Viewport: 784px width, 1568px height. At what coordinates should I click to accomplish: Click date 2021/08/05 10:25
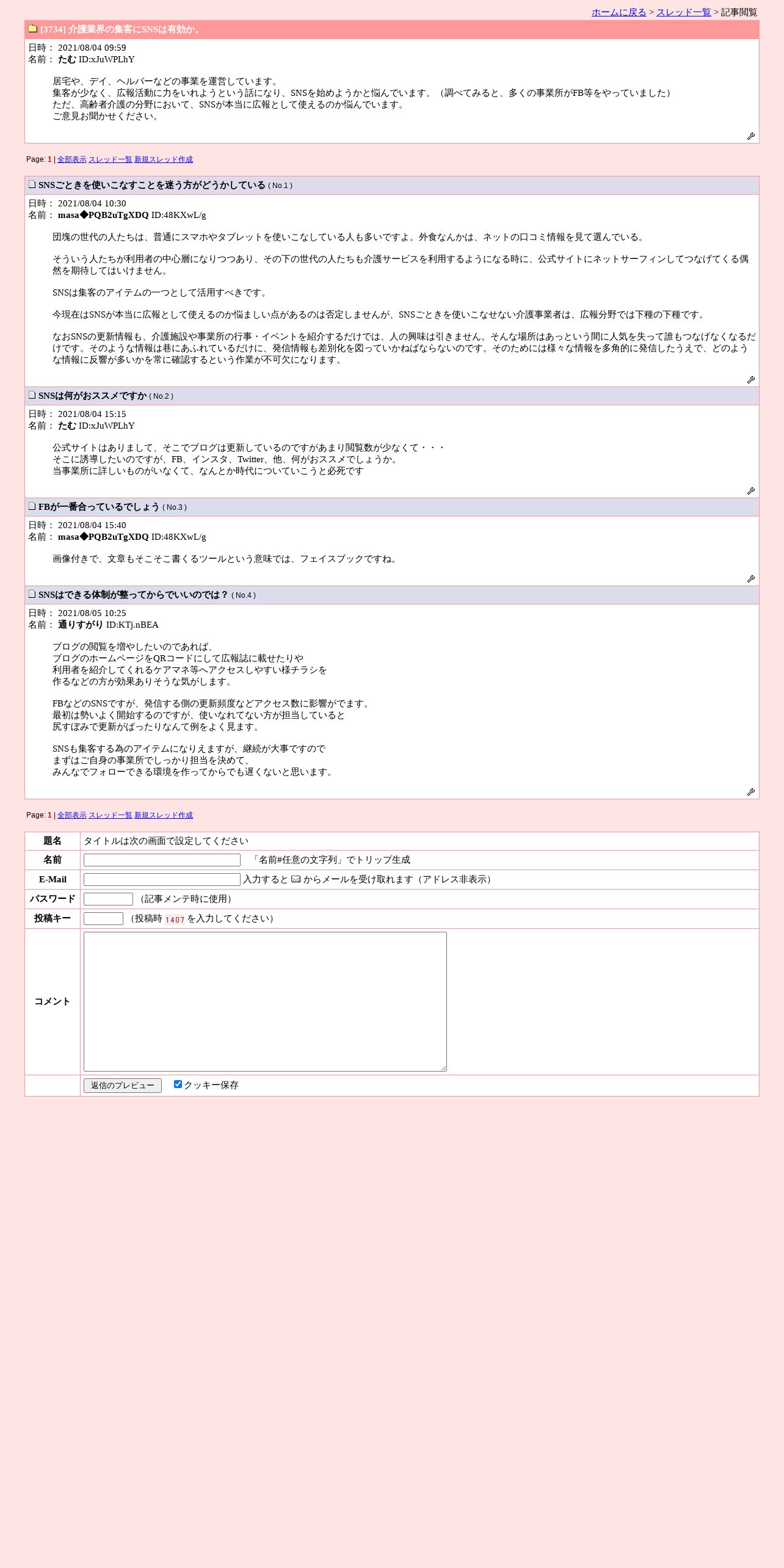(92, 613)
